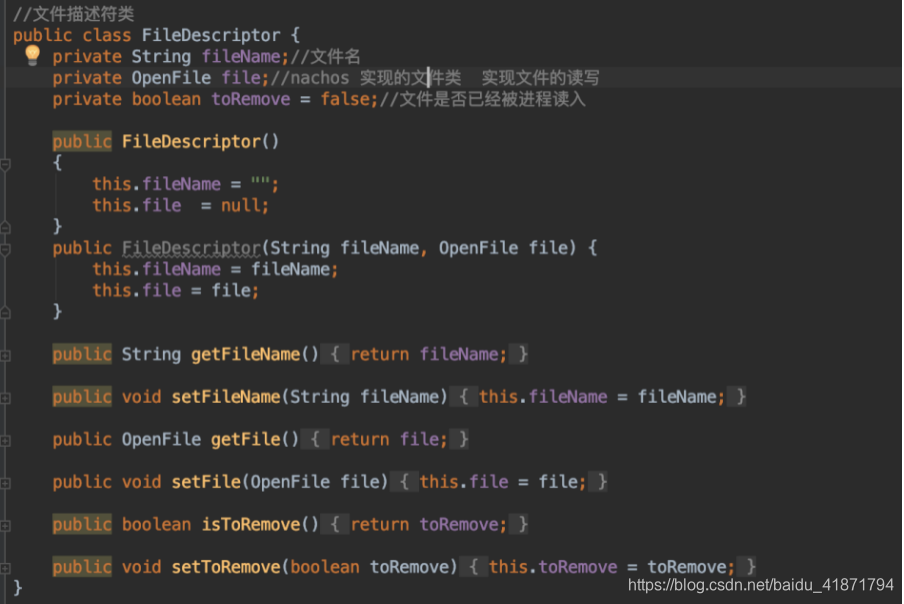Expand the folded setToRemove method via gutter

pos(5,568)
